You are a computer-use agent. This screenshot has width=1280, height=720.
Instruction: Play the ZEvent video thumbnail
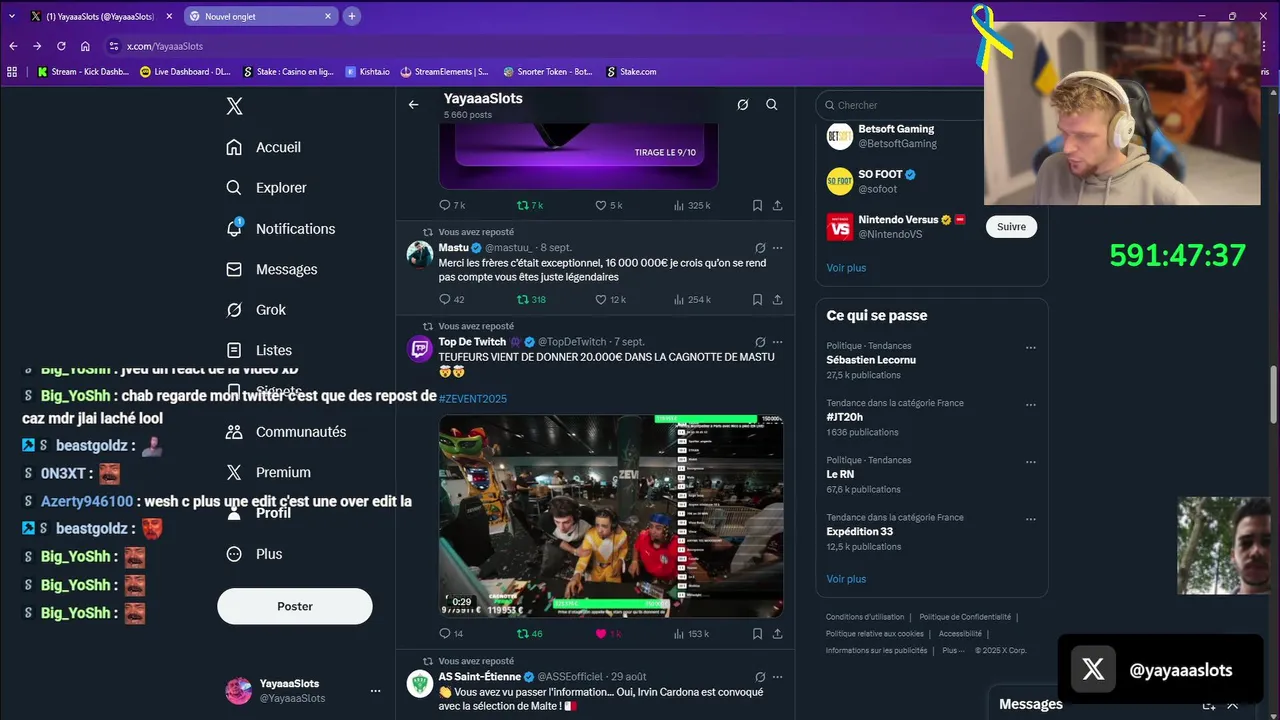click(611, 516)
